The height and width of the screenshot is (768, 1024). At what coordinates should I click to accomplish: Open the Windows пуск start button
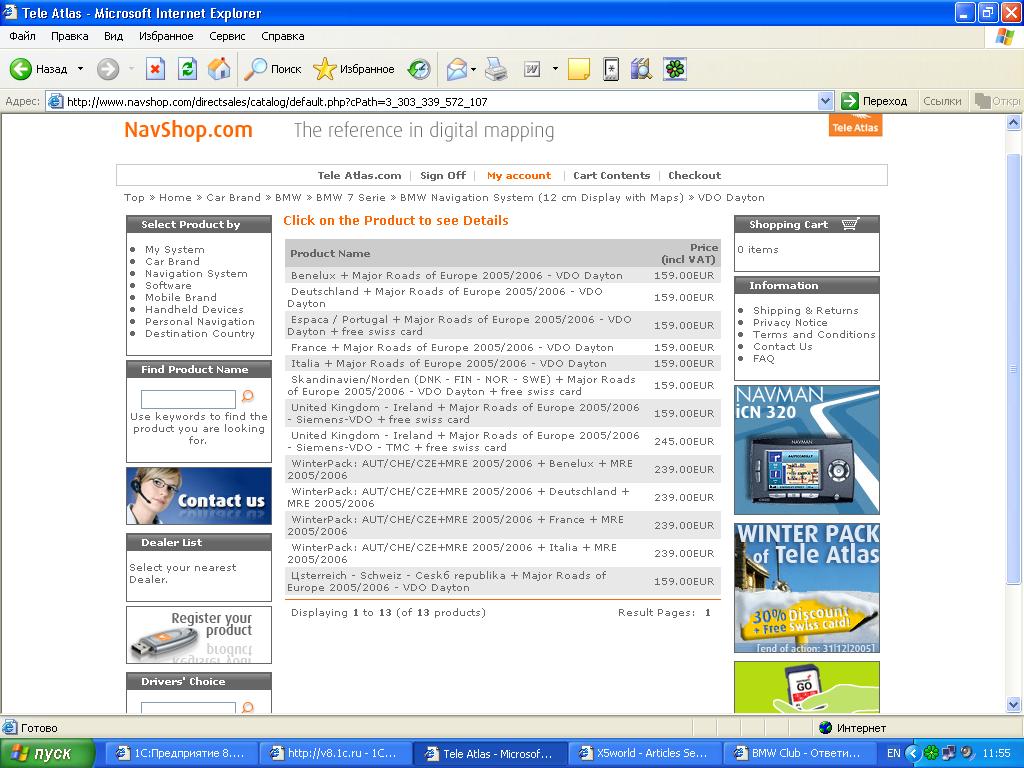coord(48,753)
